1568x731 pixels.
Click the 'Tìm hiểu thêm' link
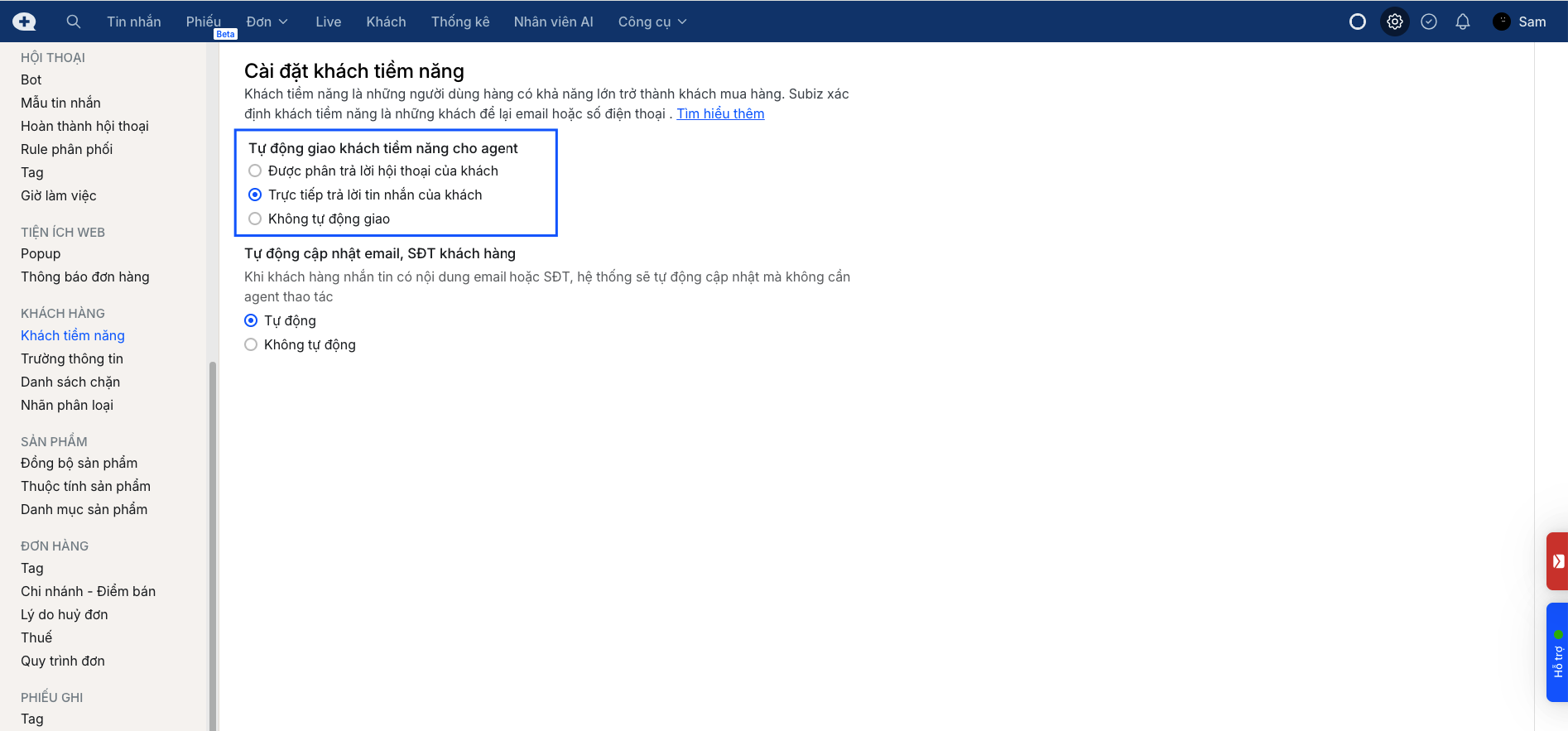720,113
